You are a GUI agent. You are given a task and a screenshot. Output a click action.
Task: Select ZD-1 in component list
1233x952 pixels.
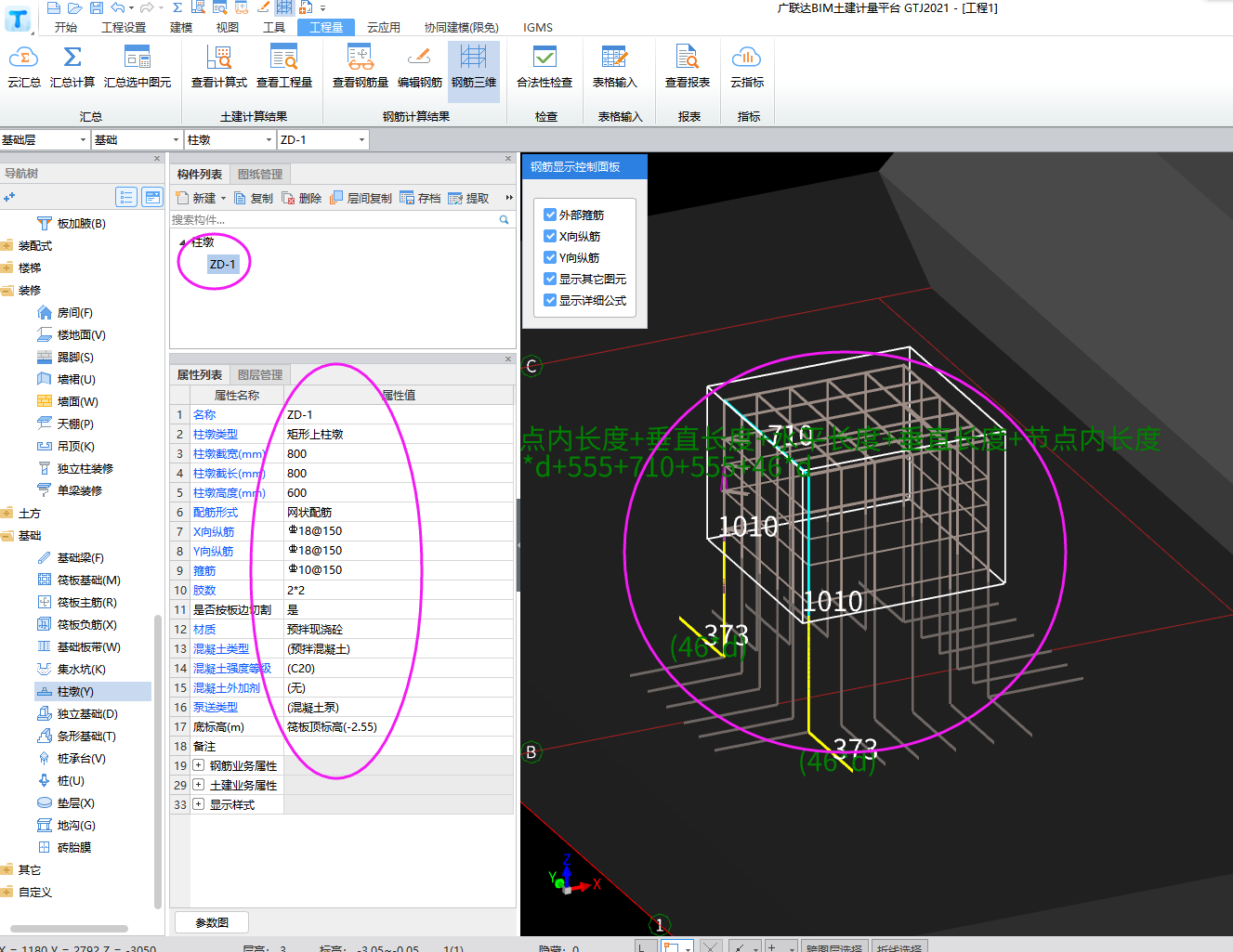tap(223, 264)
